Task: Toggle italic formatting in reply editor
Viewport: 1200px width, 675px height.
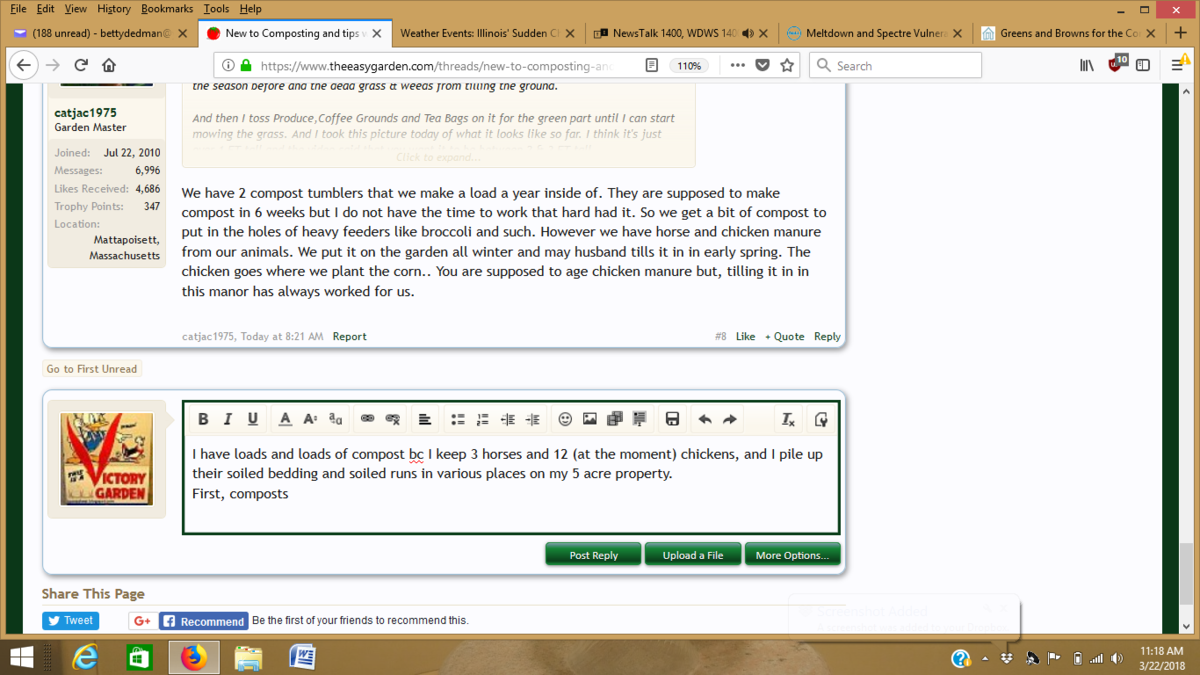Action: pos(227,419)
